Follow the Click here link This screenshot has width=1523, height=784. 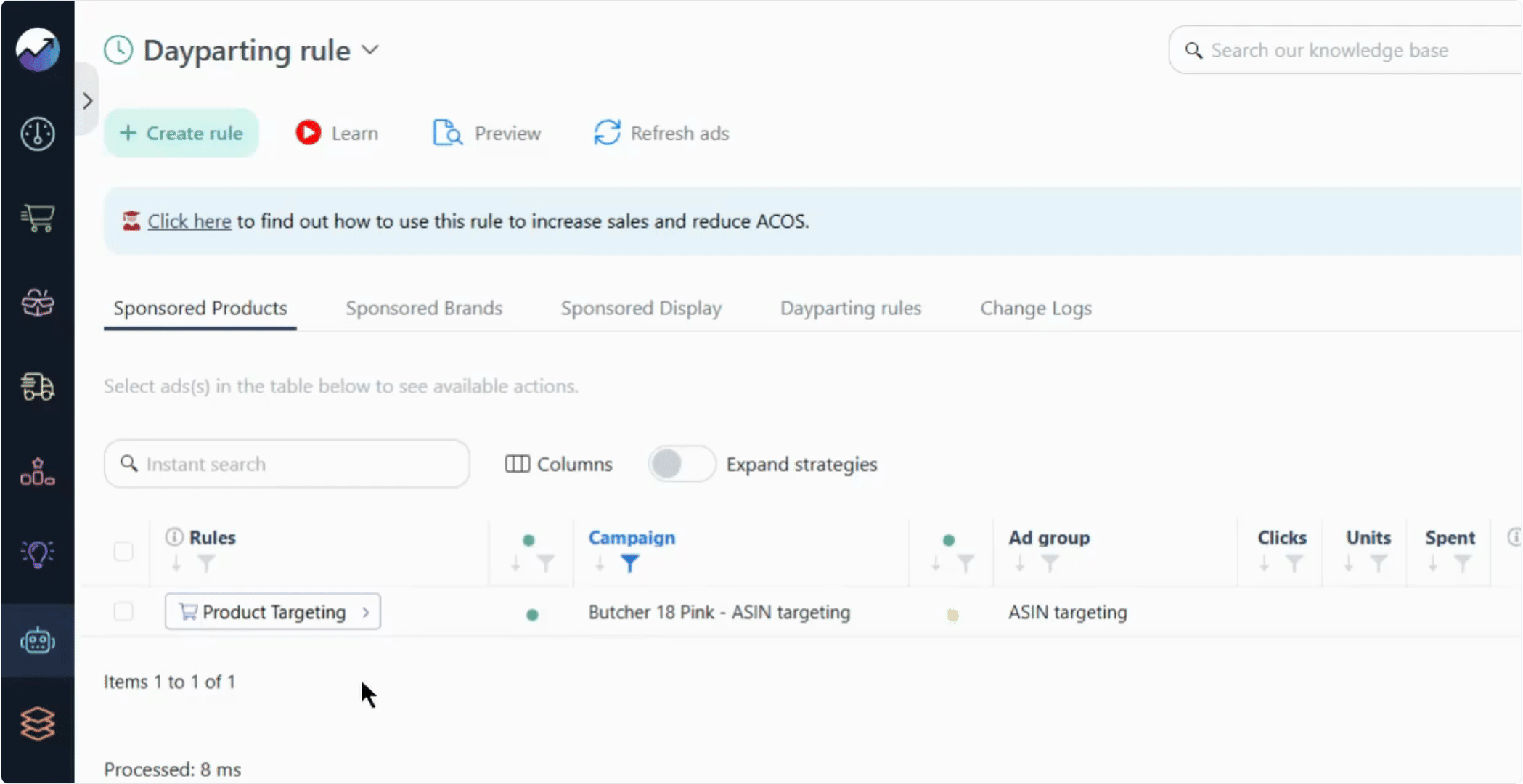click(189, 221)
